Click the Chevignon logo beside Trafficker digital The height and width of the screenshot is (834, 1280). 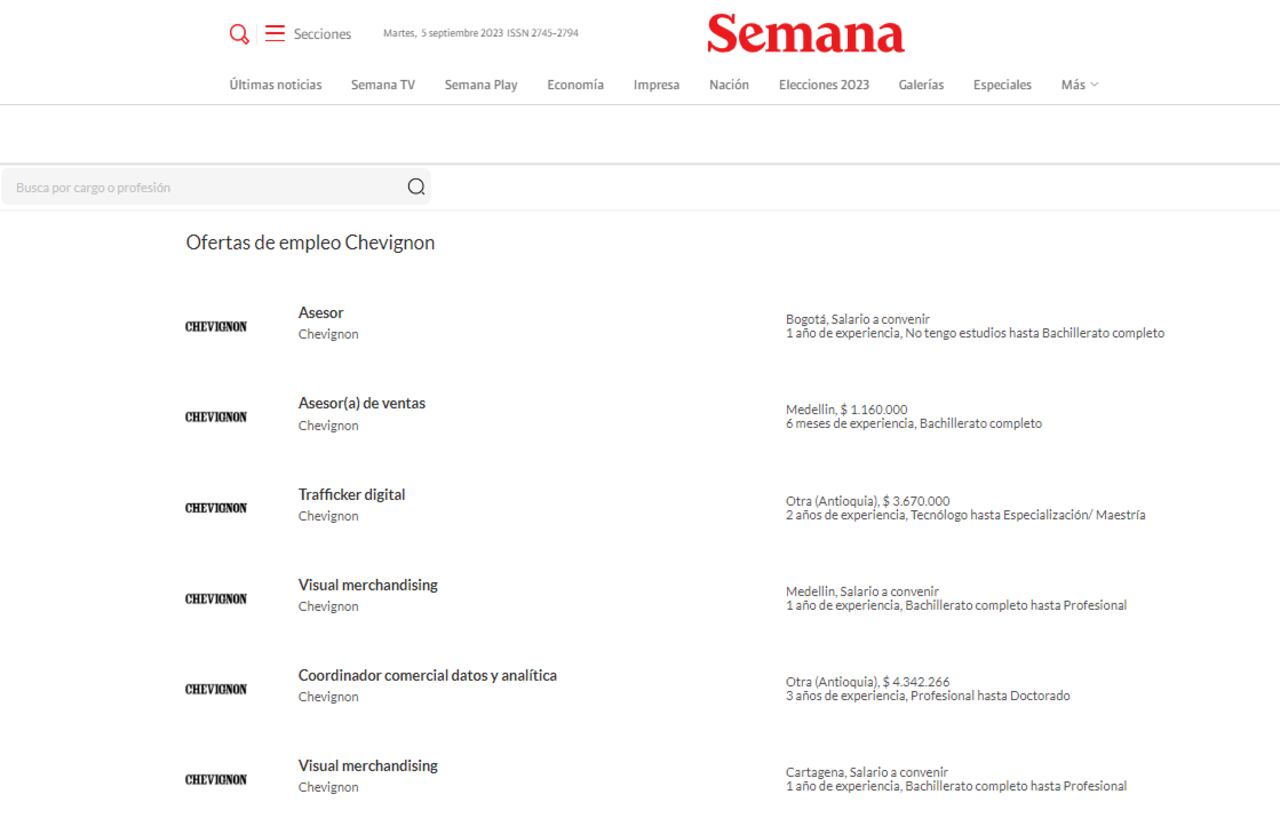click(x=217, y=507)
